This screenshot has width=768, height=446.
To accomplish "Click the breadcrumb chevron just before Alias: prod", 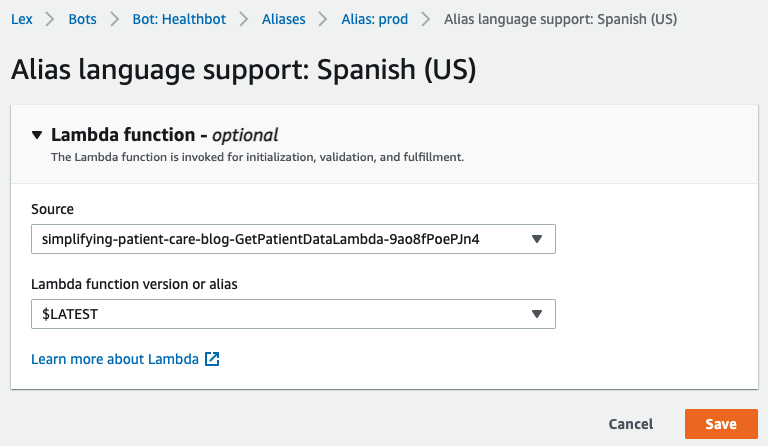I will [323, 19].
